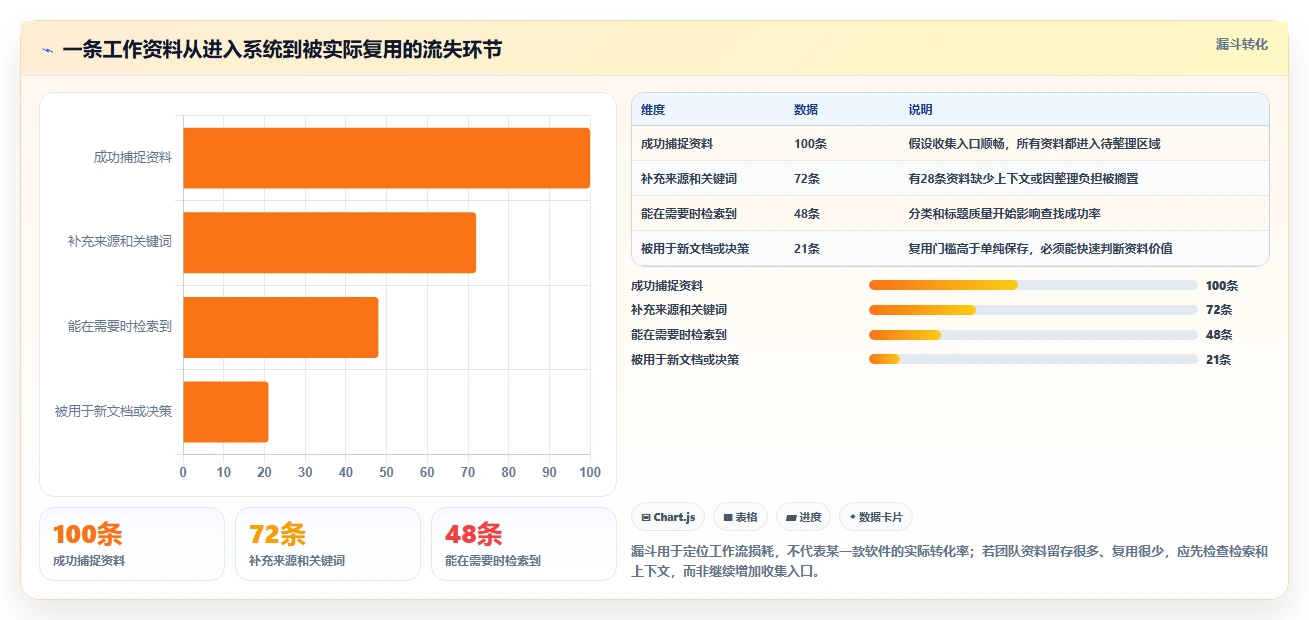The image size is (1309, 620).
Task: Click the footer note starting with 漏斗用于定位工作流损耗
Action: (x=950, y=562)
